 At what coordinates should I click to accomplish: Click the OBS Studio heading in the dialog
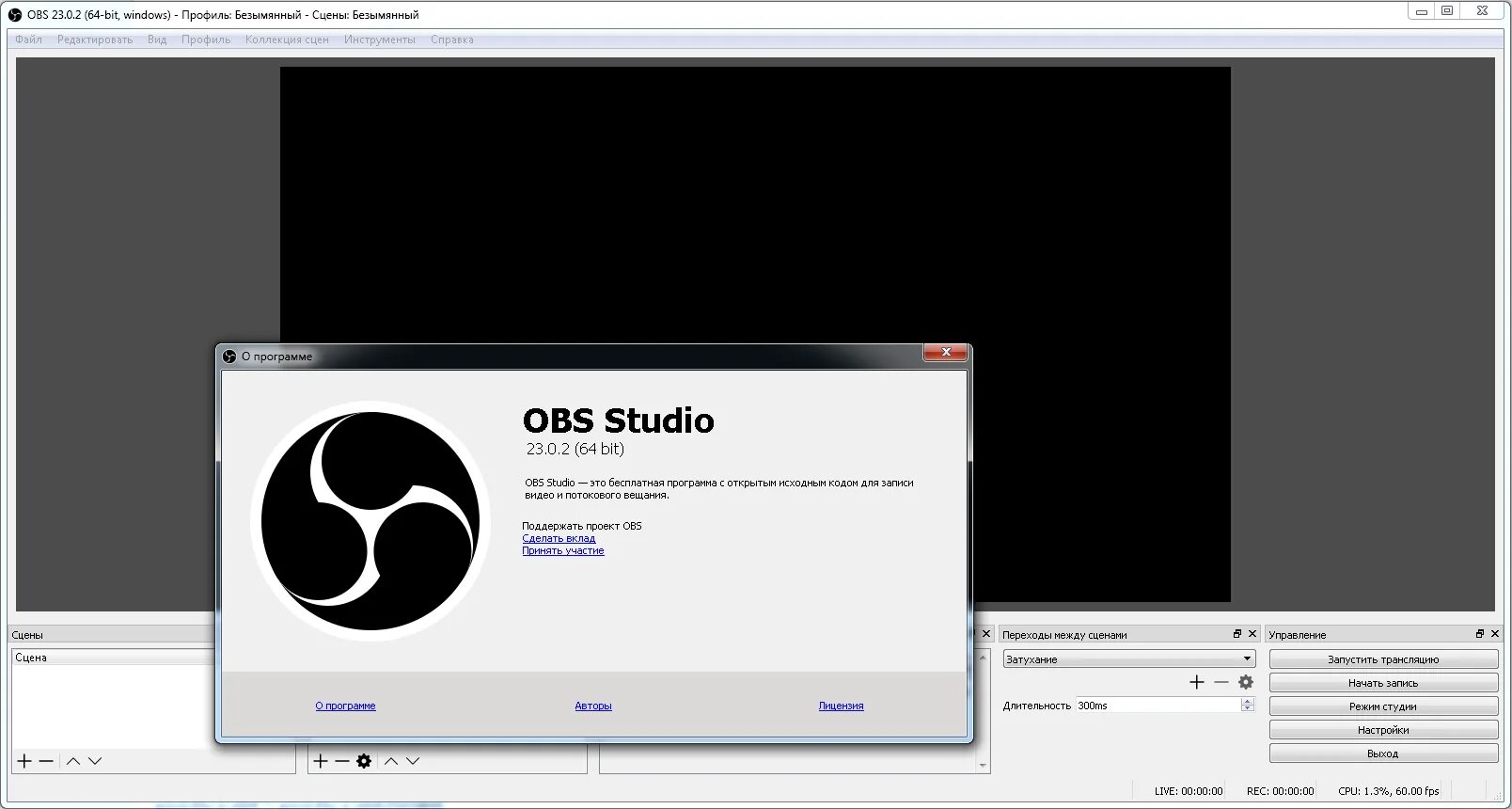click(x=618, y=420)
